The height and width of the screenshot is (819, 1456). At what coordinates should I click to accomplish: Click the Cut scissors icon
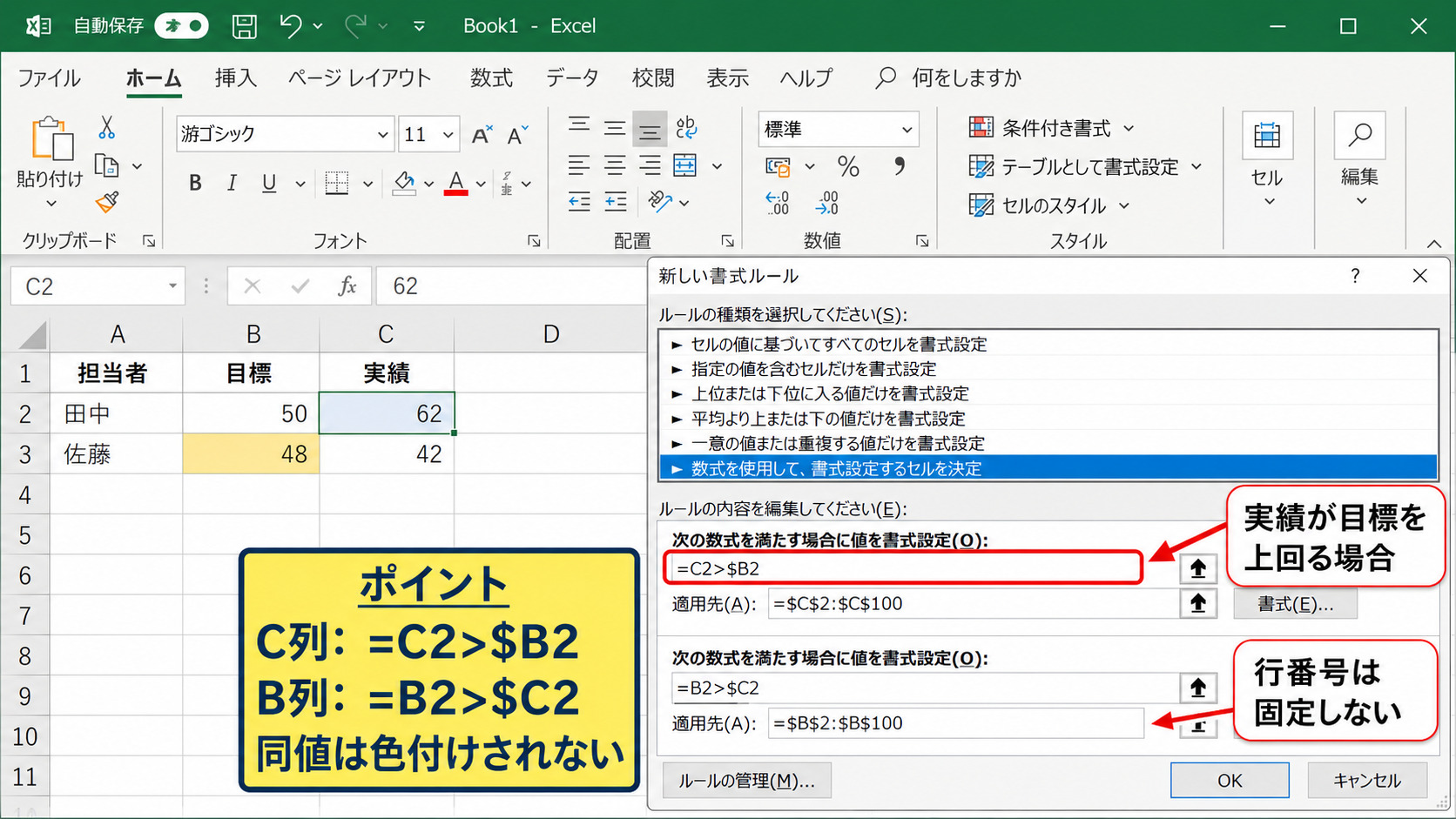[x=106, y=128]
